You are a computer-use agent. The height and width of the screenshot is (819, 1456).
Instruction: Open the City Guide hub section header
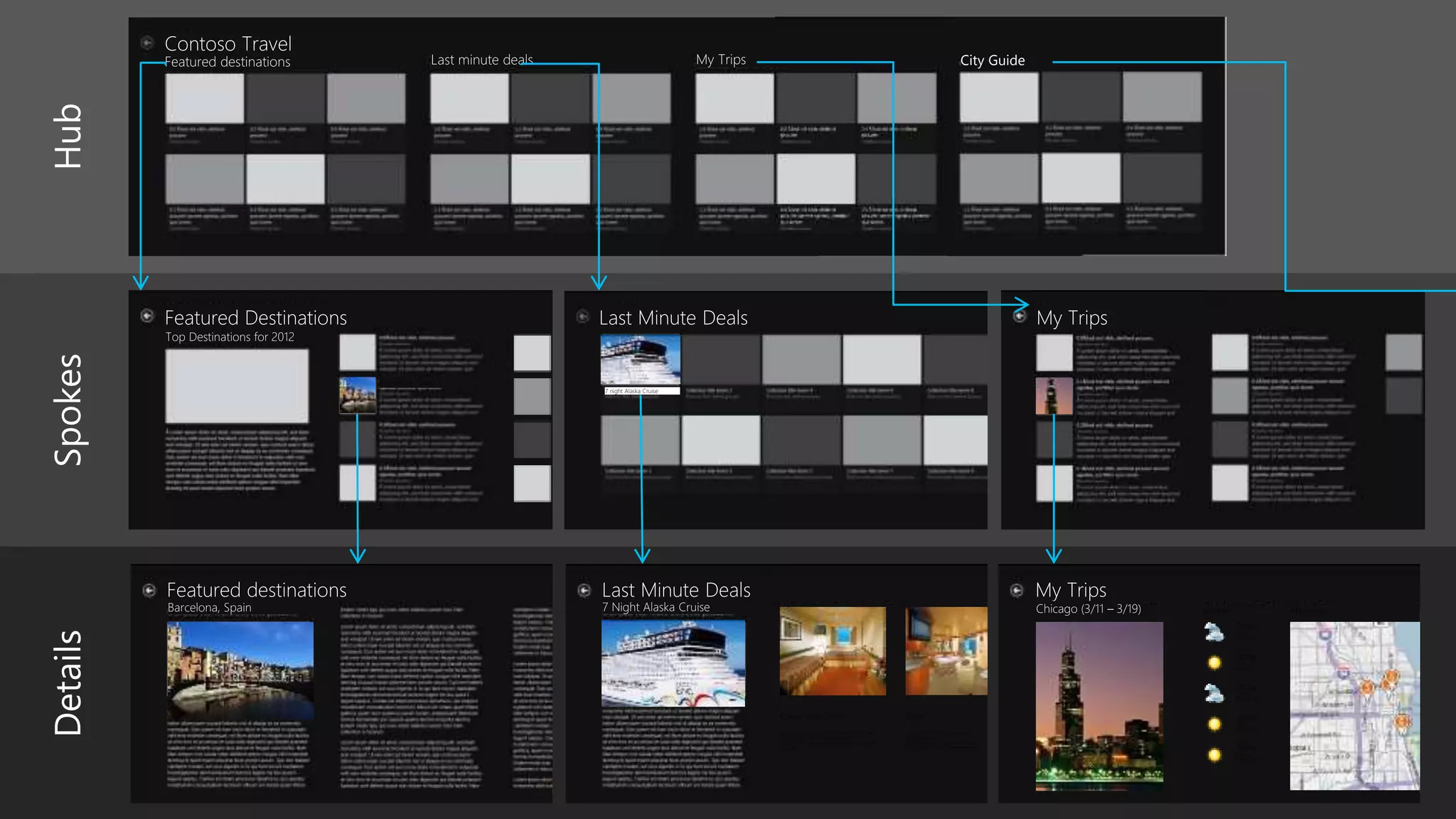992,60
